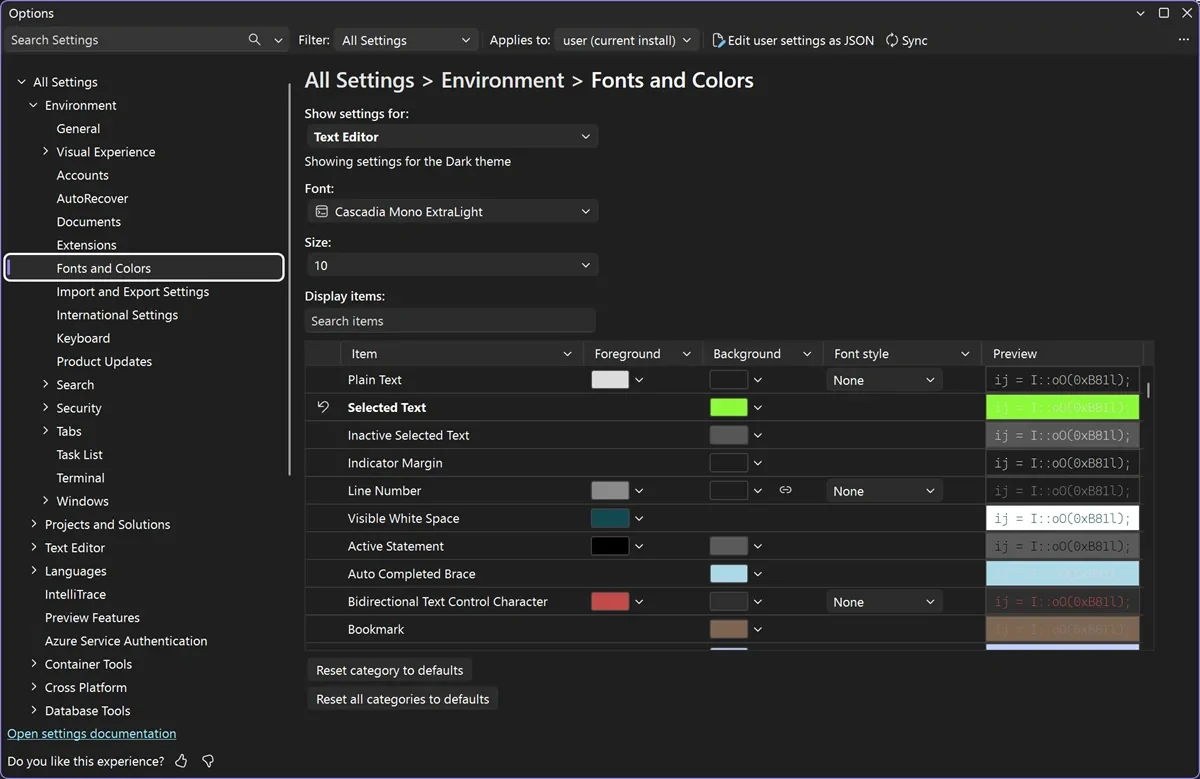Open Bidirectional Text Control Character font style dropdown

point(884,602)
